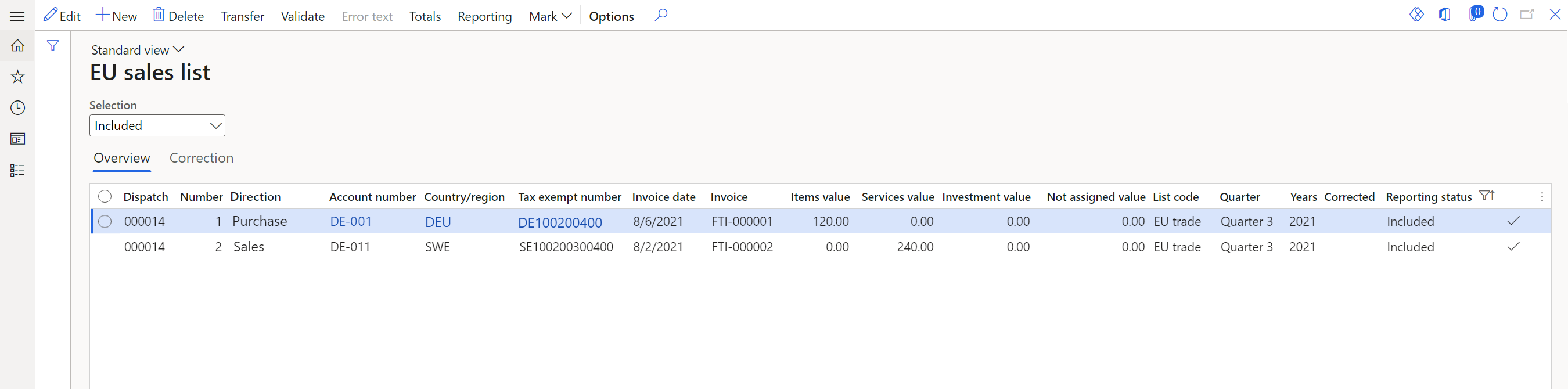Show the filter pane funnel icon
The height and width of the screenshot is (389, 1568).
pyautogui.click(x=53, y=46)
